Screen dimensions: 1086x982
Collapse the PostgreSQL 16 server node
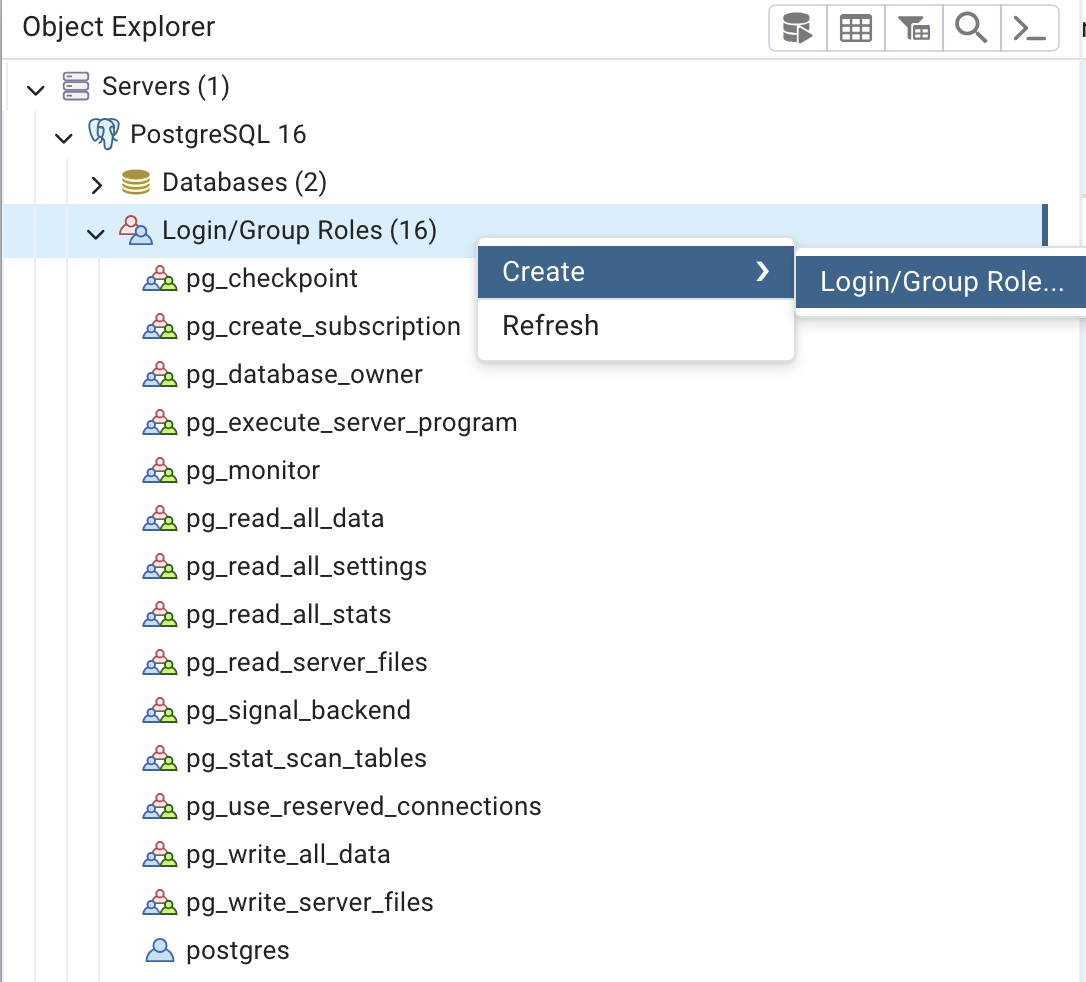point(64,138)
